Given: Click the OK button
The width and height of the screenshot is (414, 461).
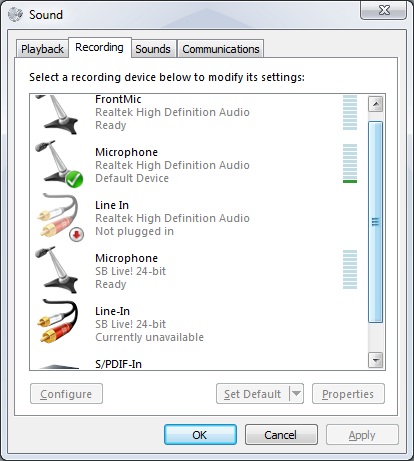Looking at the screenshot, I should click(x=200, y=435).
